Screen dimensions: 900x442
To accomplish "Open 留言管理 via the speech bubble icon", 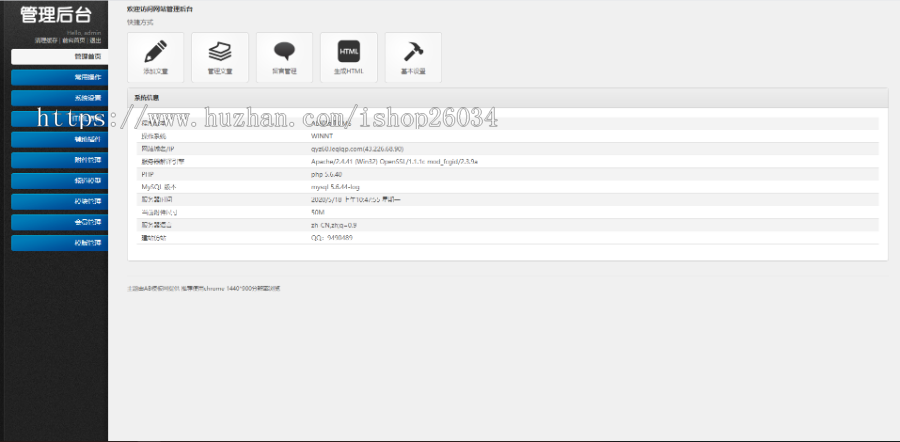I will point(284,57).
